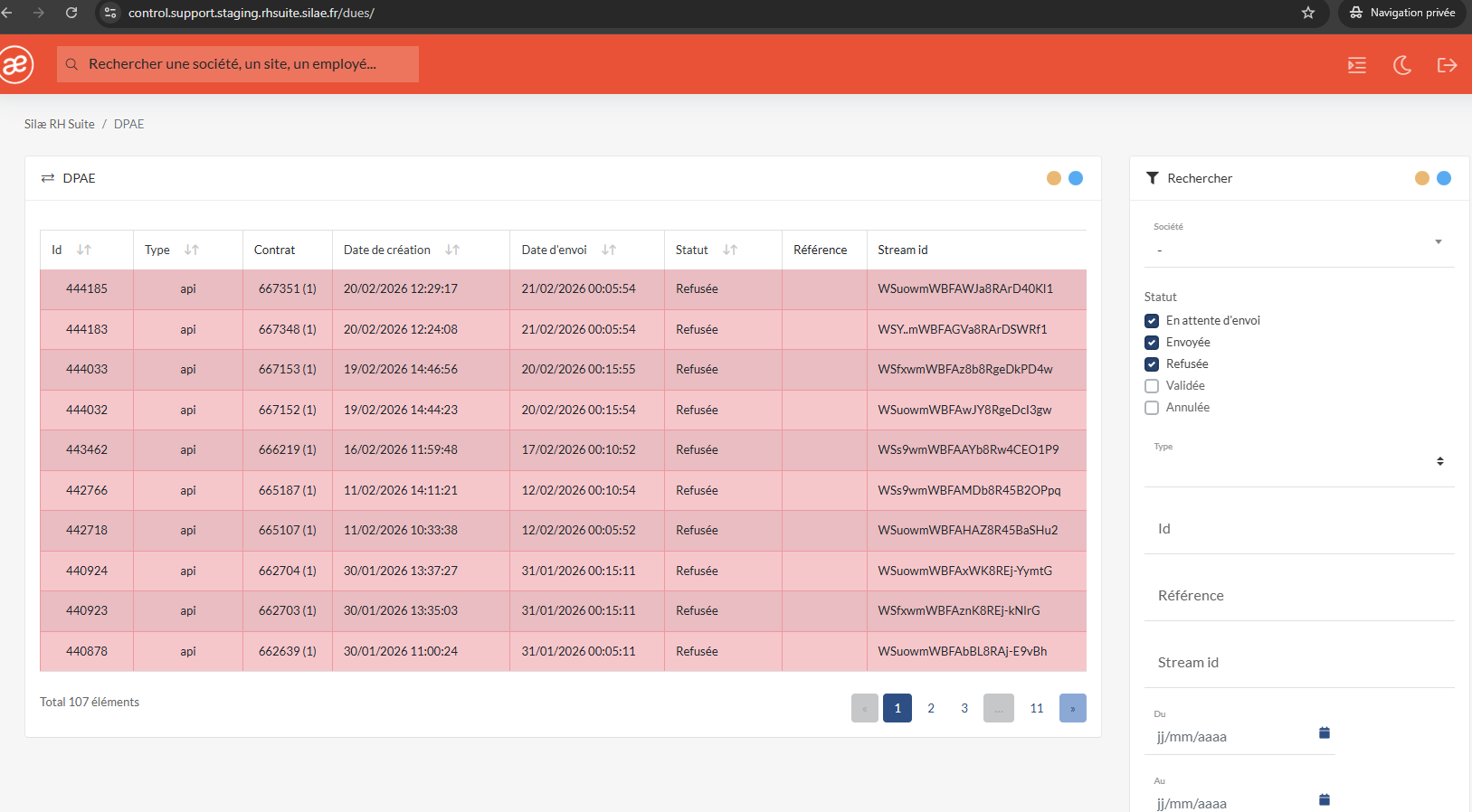Screen dimensions: 1472x812
Task: Click the blue dot on DPAE panel
Action: tap(1076, 178)
